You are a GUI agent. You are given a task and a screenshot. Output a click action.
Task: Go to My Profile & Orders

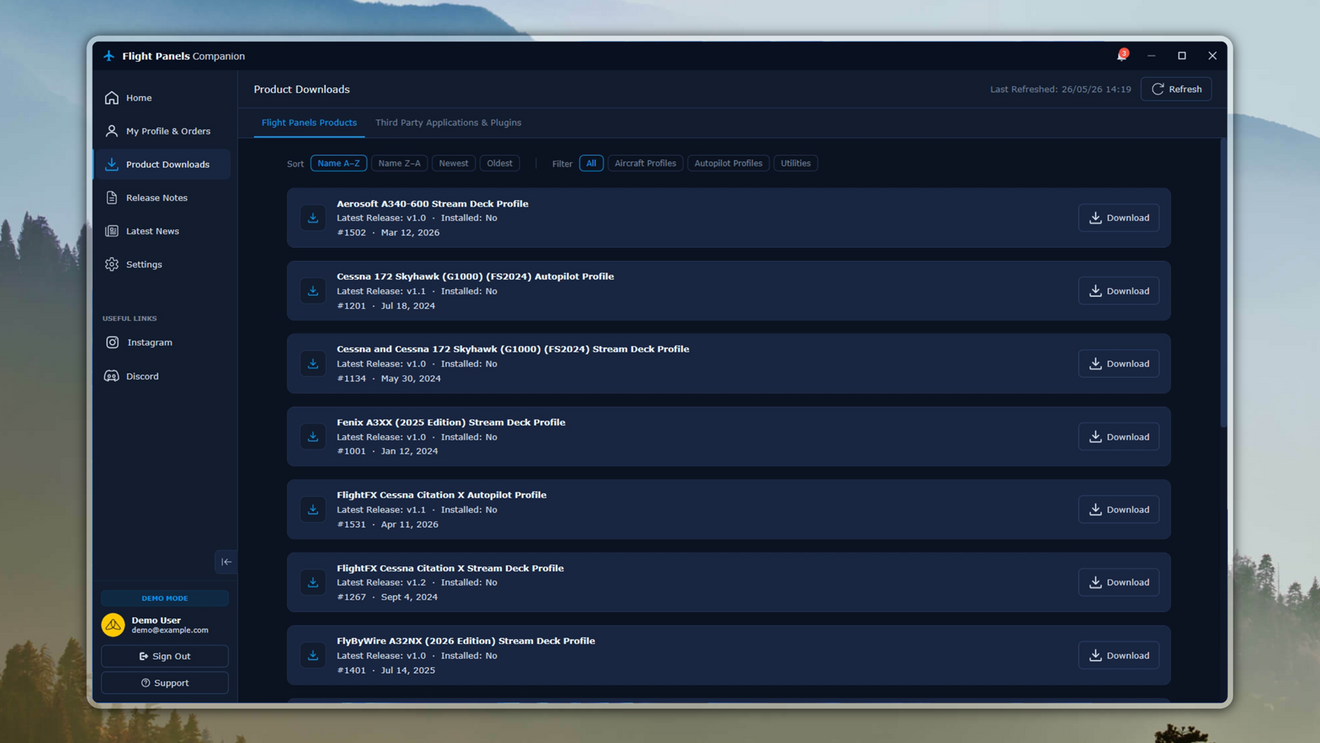point(163,131)
